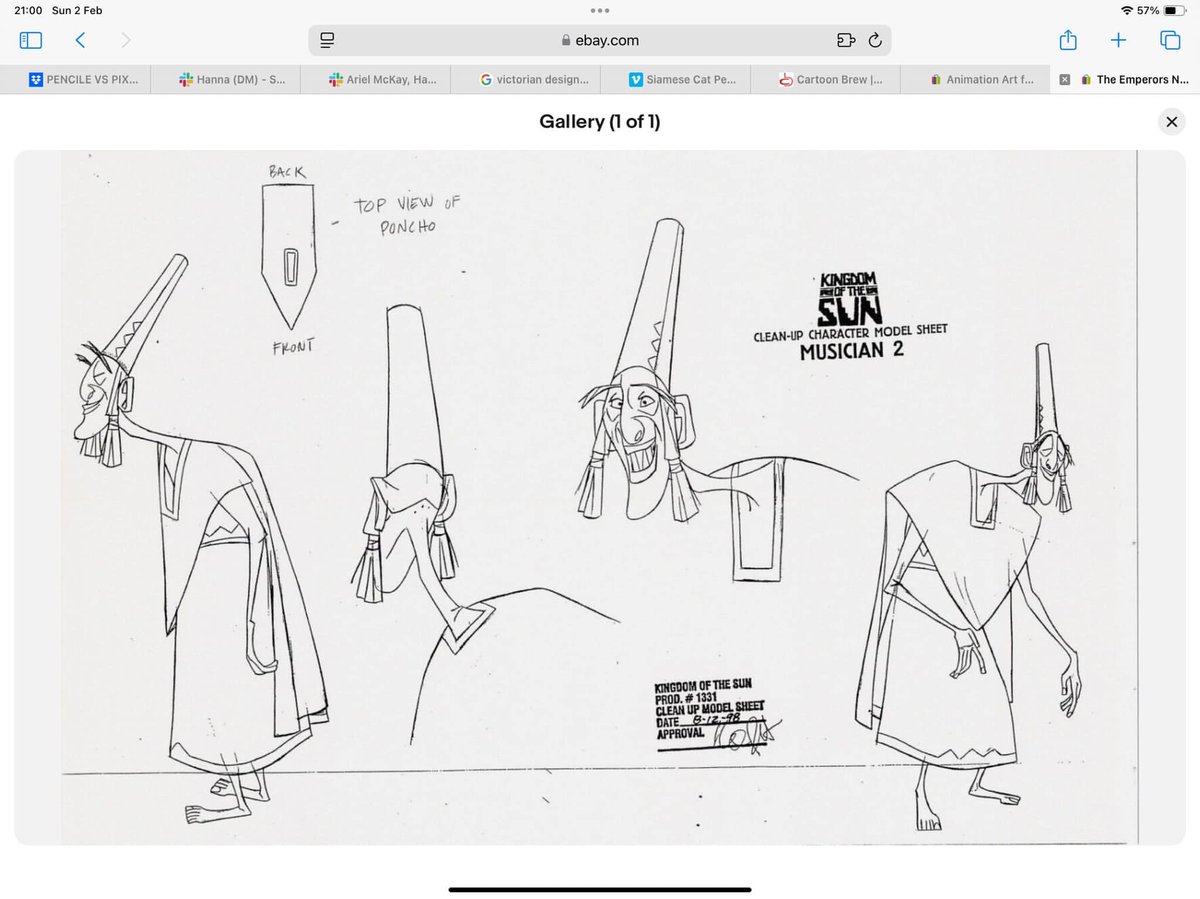
Task: Open a new tab with plus icon
Action: (x=1118, y=40)
